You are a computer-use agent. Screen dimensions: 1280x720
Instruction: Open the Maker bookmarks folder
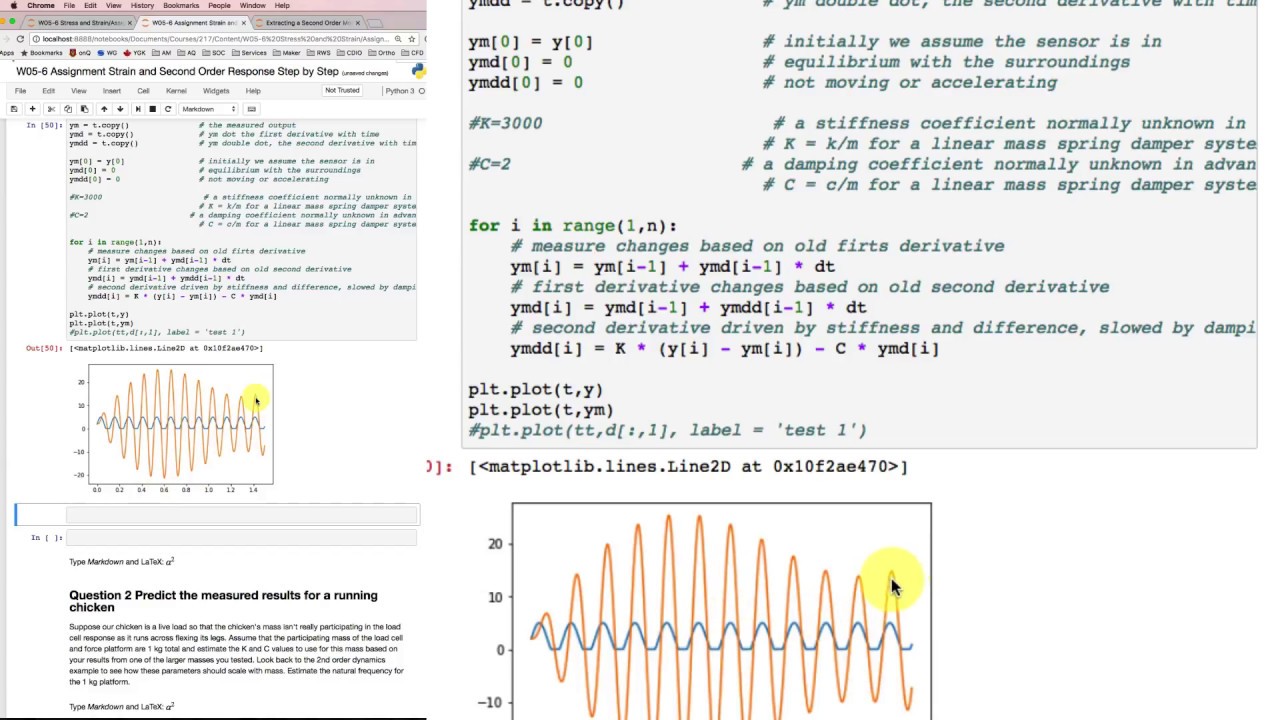[x=287, y=53]
